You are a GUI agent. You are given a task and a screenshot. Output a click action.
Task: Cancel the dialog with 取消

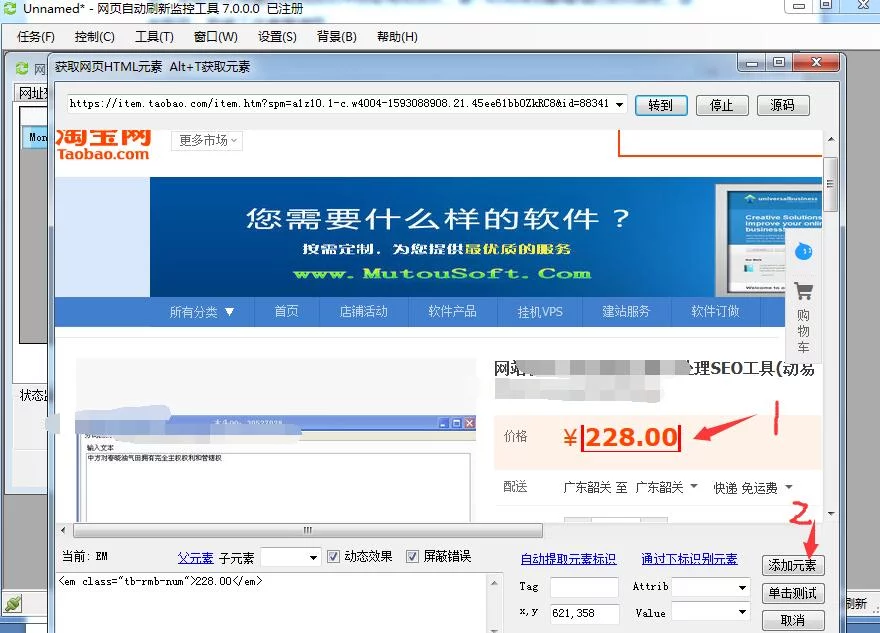(792, 620)
